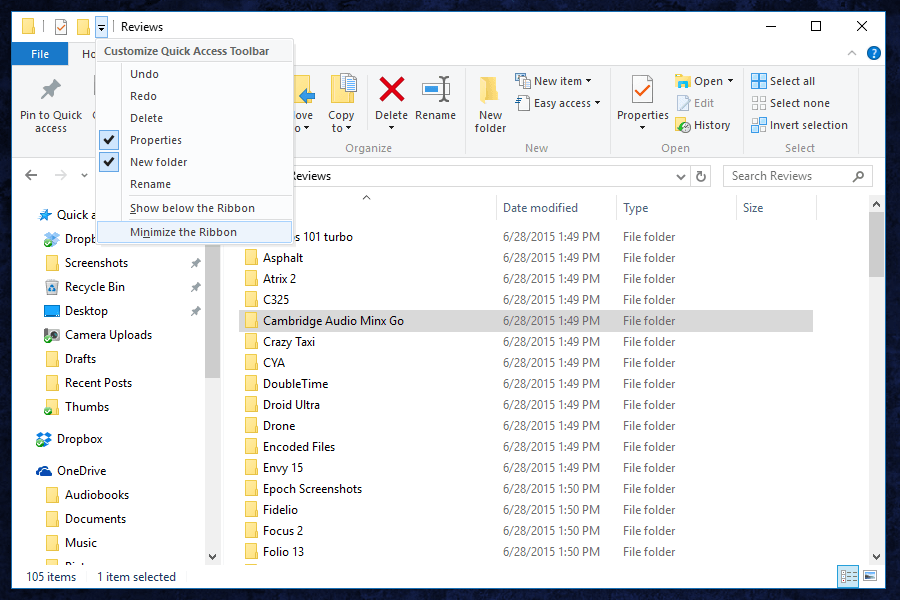Click the navigation pane scroll down arrow
The image size is (900, 600).
[212, 556]
